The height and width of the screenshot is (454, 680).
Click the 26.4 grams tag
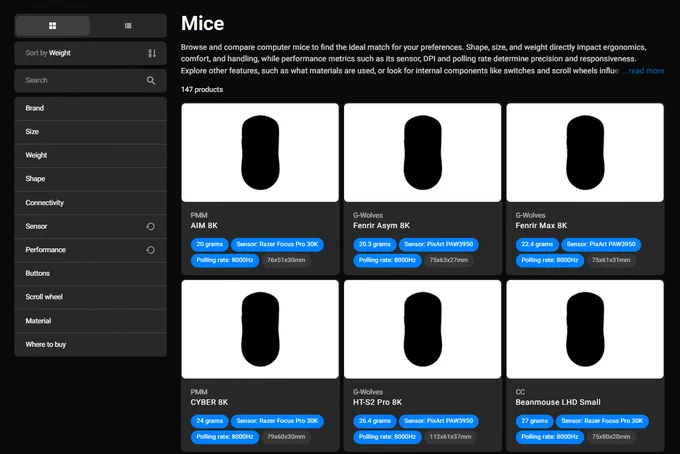(x=375, y=421)
